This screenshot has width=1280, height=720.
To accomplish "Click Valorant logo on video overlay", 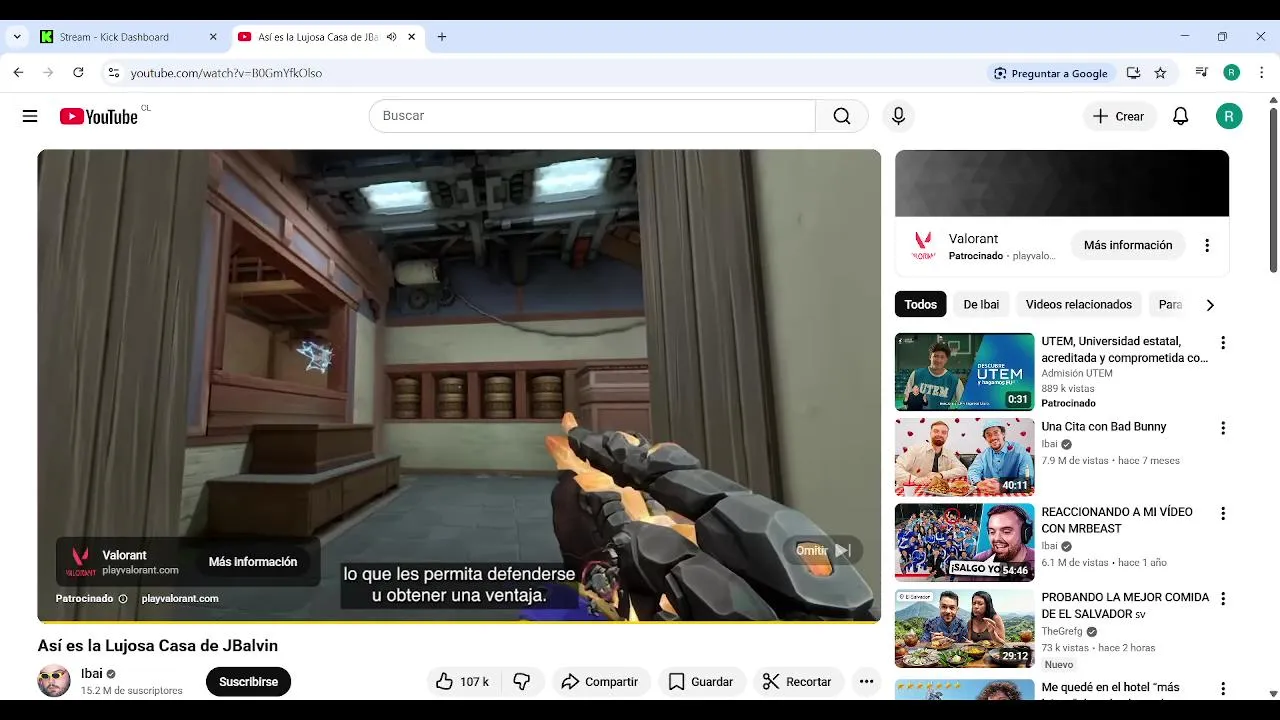I will pyautogui.click(x=80, y=562).
